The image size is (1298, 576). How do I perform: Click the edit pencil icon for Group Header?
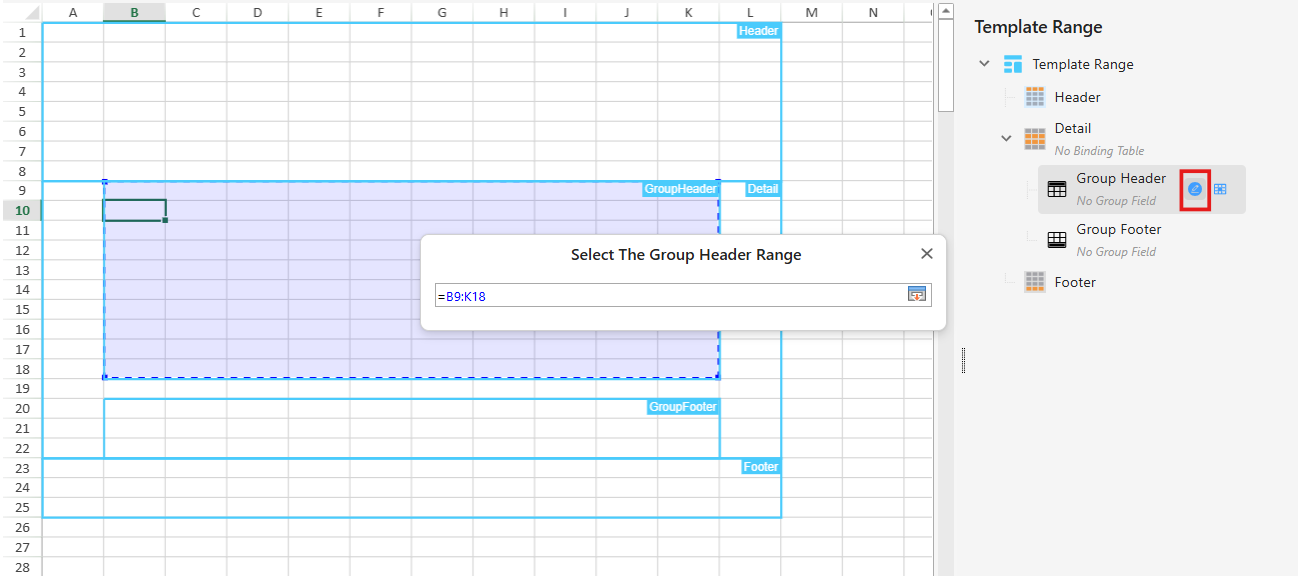click(x=1194, y=189)
